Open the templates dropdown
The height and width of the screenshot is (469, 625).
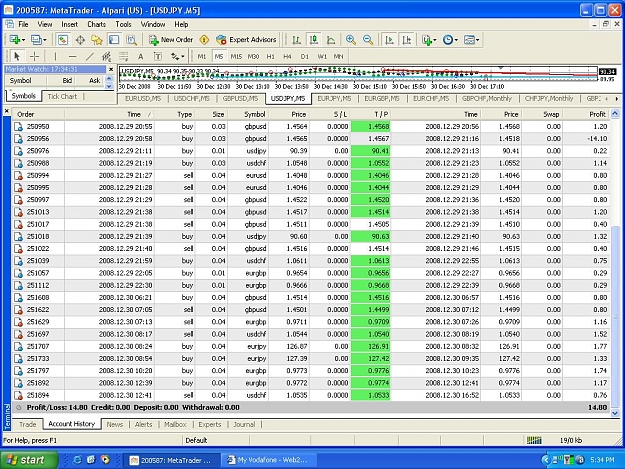(472, 39)
